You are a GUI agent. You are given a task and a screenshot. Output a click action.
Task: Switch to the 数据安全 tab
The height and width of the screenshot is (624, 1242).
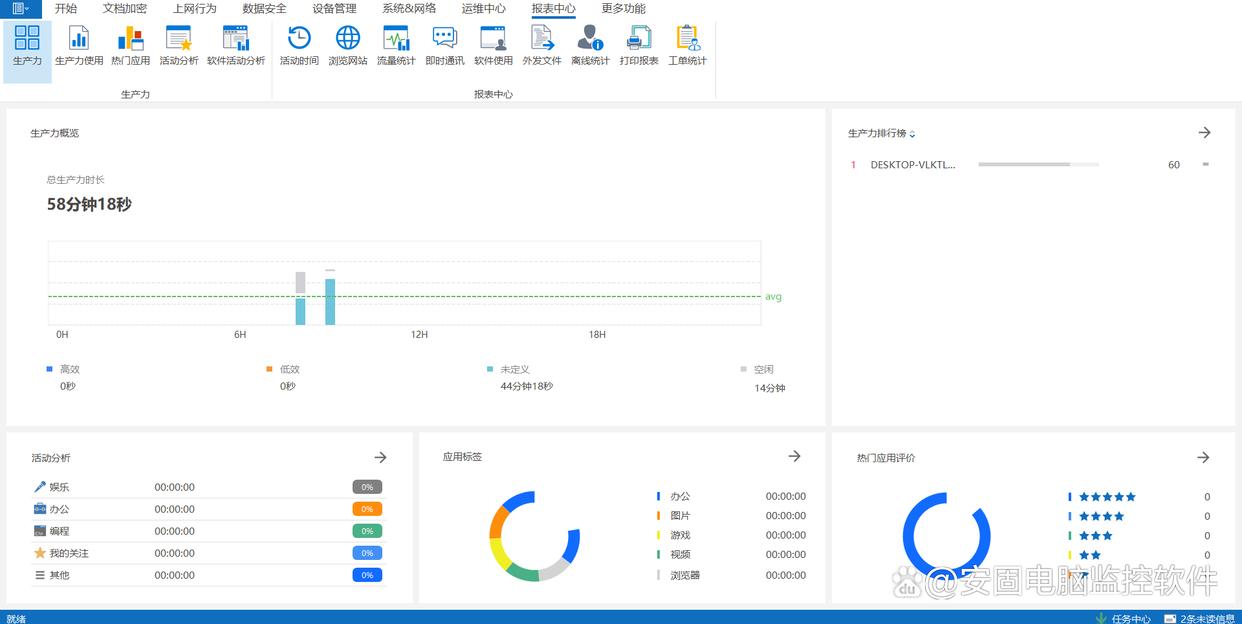point(264,9)
